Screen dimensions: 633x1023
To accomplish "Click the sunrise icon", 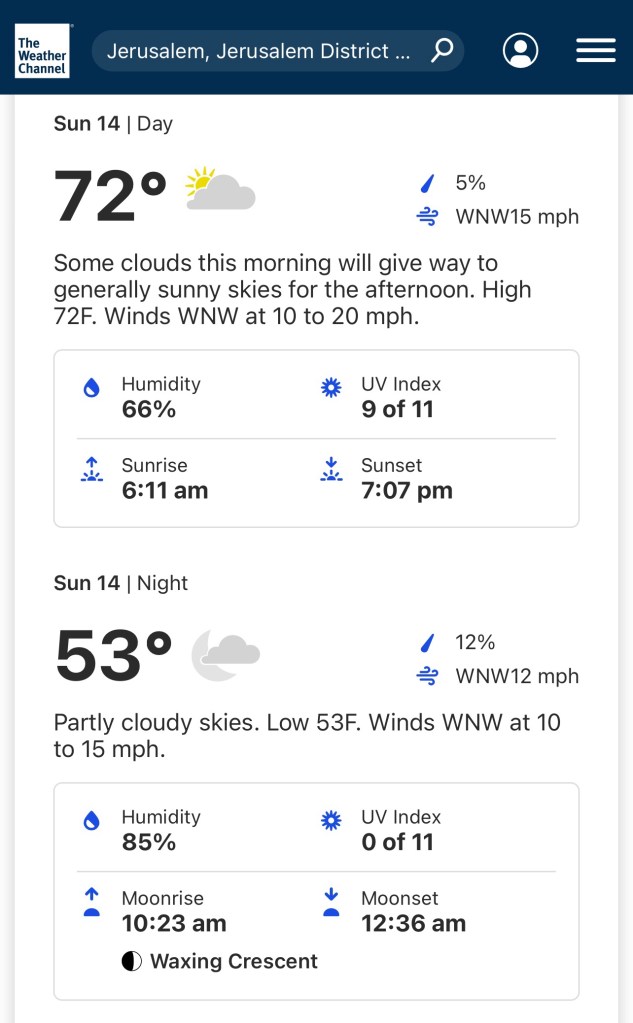I will click(92, 470).
